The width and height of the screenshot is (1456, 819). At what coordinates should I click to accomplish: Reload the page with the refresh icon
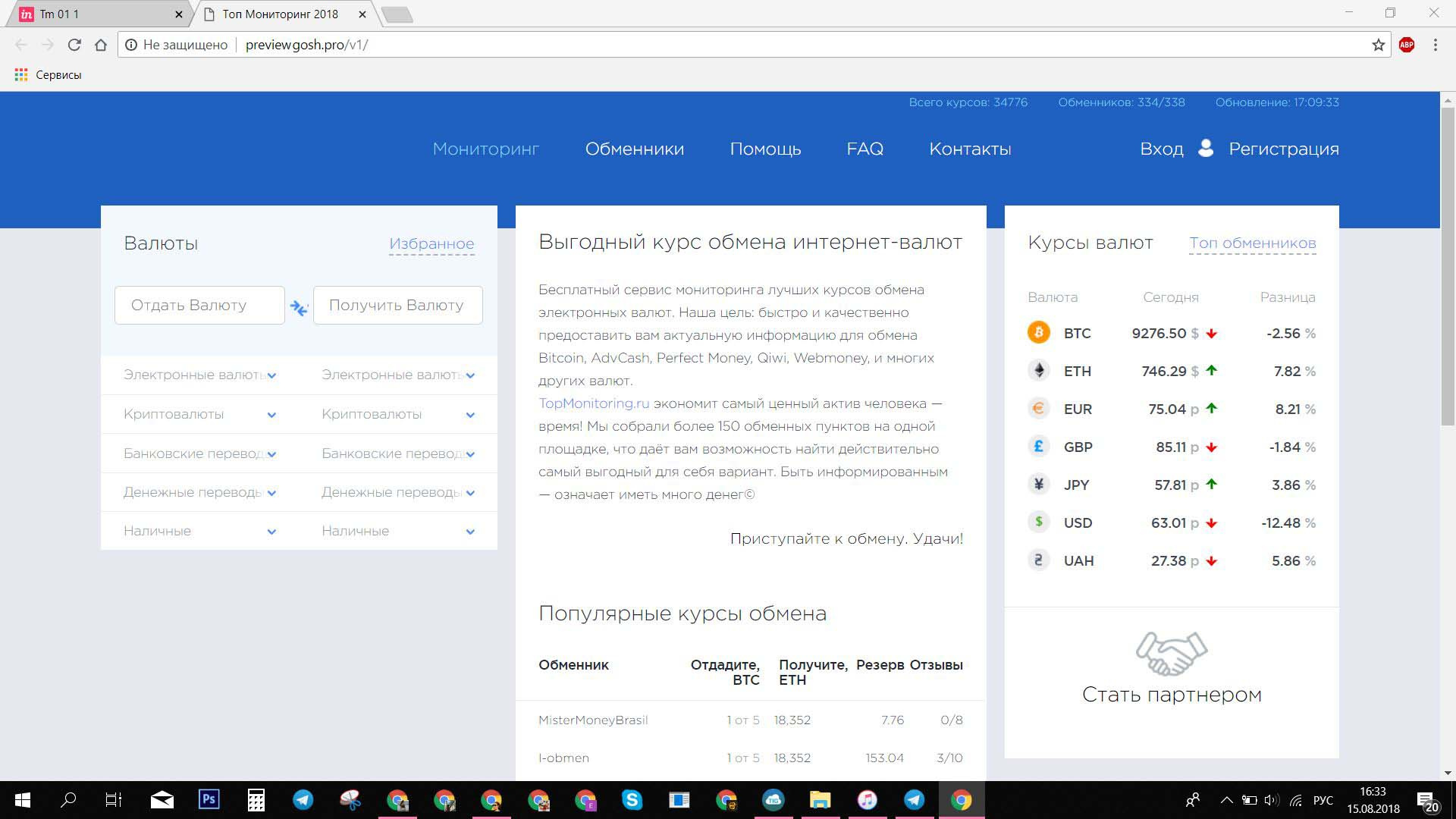tap(74, 45)
